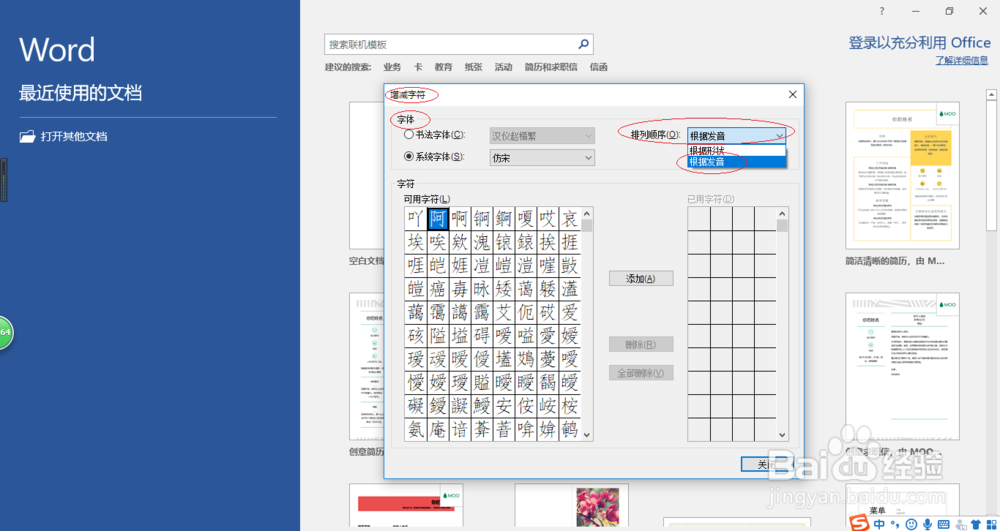Screen dimensions: 1000x531
Task: Open the 仿宋 system font dropdown
Action: coord(542,157)
